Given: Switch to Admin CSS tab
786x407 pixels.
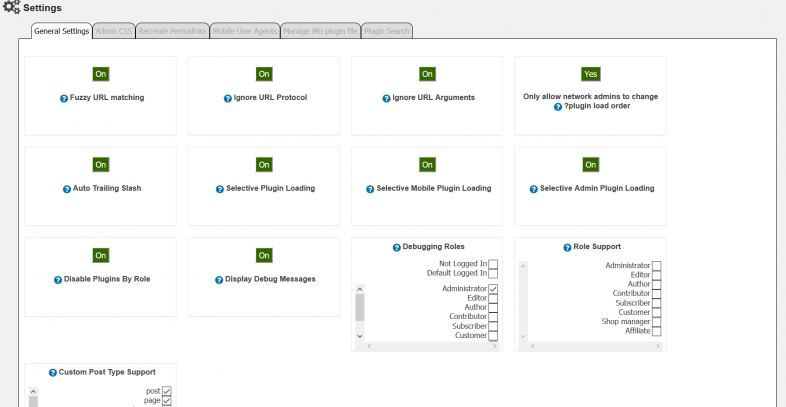Looking at the screenshot, I should click(114, 31).
